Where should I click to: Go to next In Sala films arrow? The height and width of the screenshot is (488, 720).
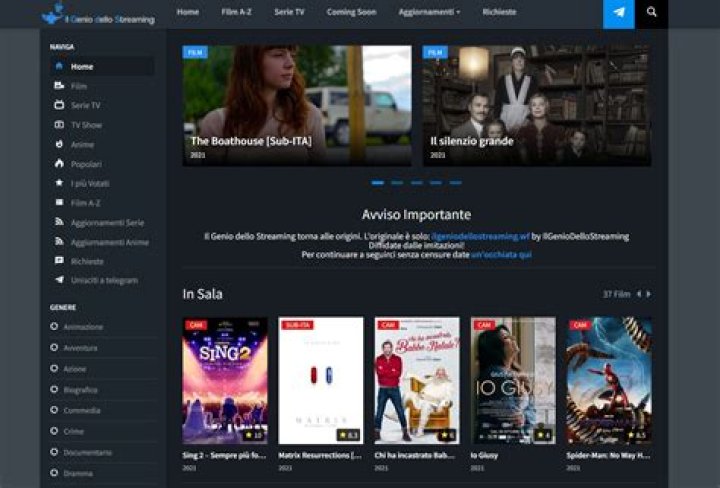pos(648,294)
